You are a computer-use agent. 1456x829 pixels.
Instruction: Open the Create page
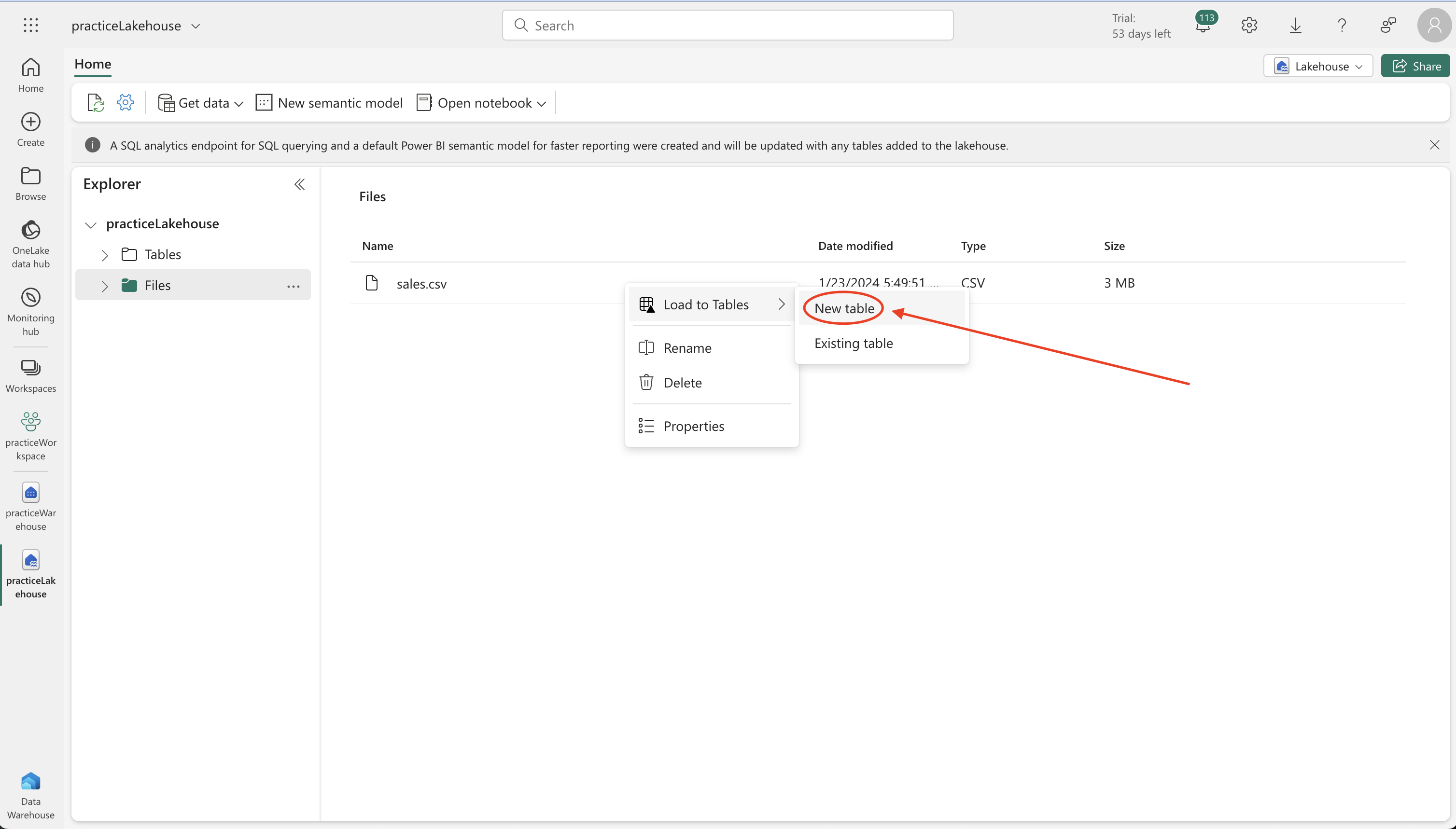tap(31, 129)
